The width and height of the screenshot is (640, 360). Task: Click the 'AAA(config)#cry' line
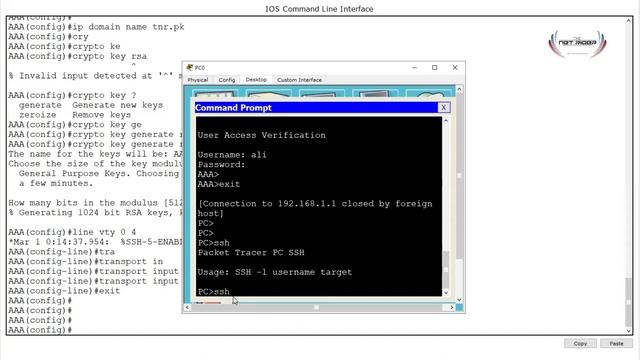pos(48,37)
